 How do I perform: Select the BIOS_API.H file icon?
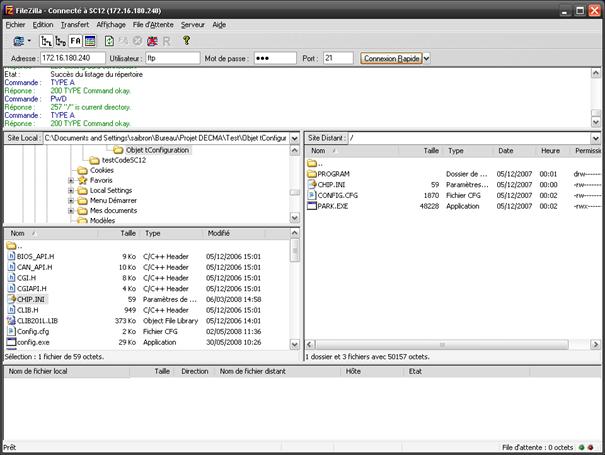[x=12, y=256]
